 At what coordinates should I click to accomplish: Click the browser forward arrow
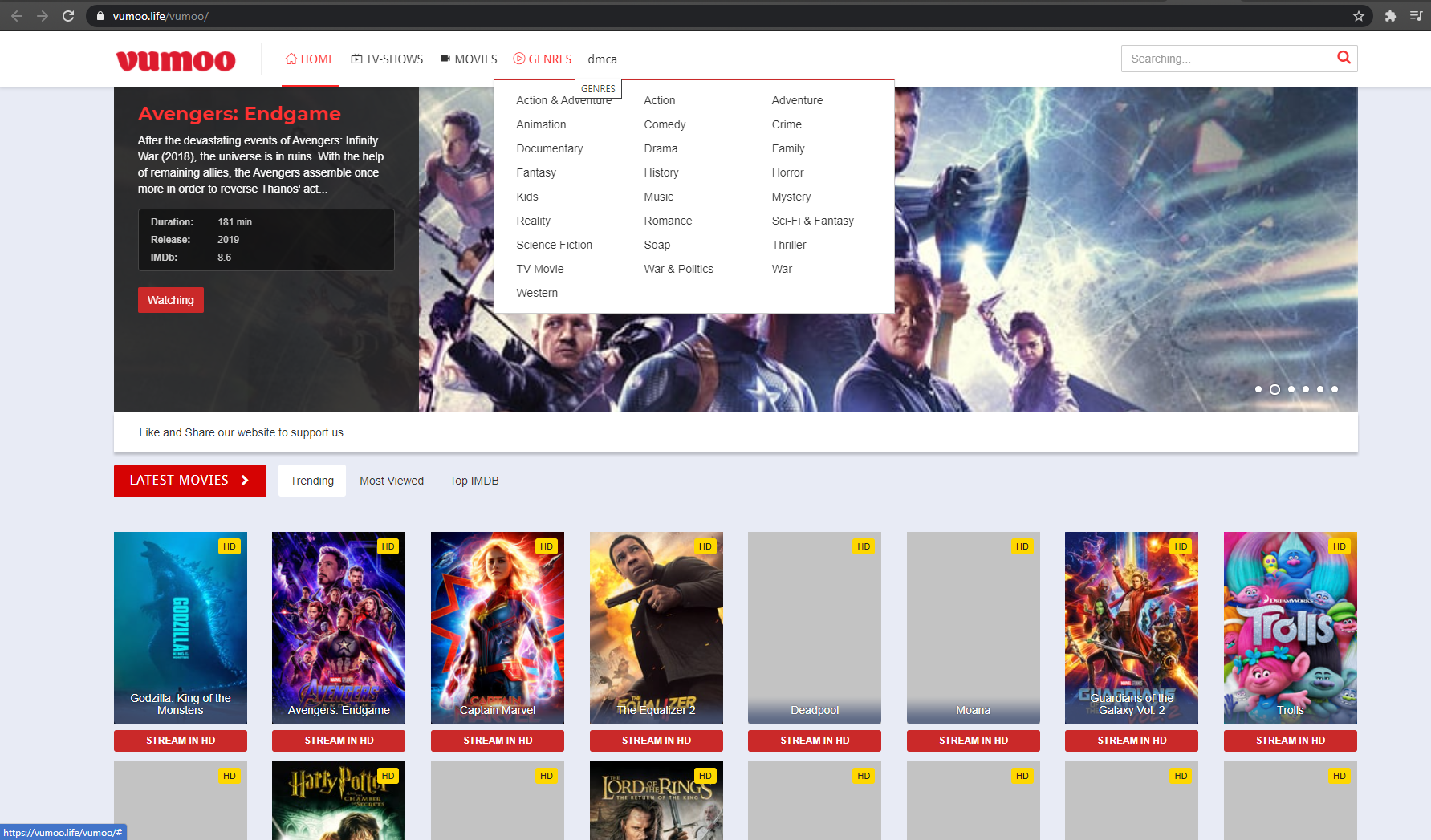tap(43, 16)
